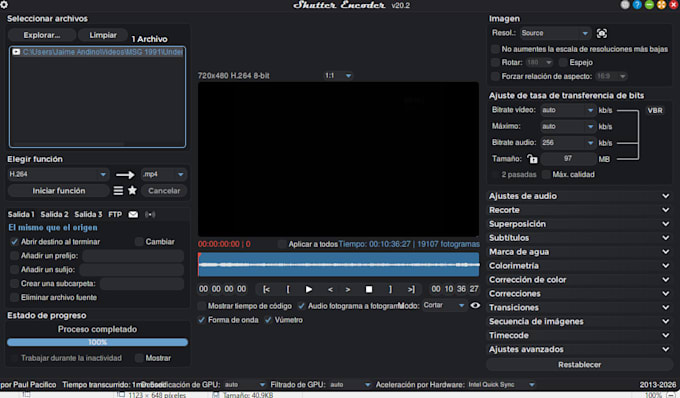
Task: Open the Bitrate vídeo dropdown
Action: tap(568, 110)
